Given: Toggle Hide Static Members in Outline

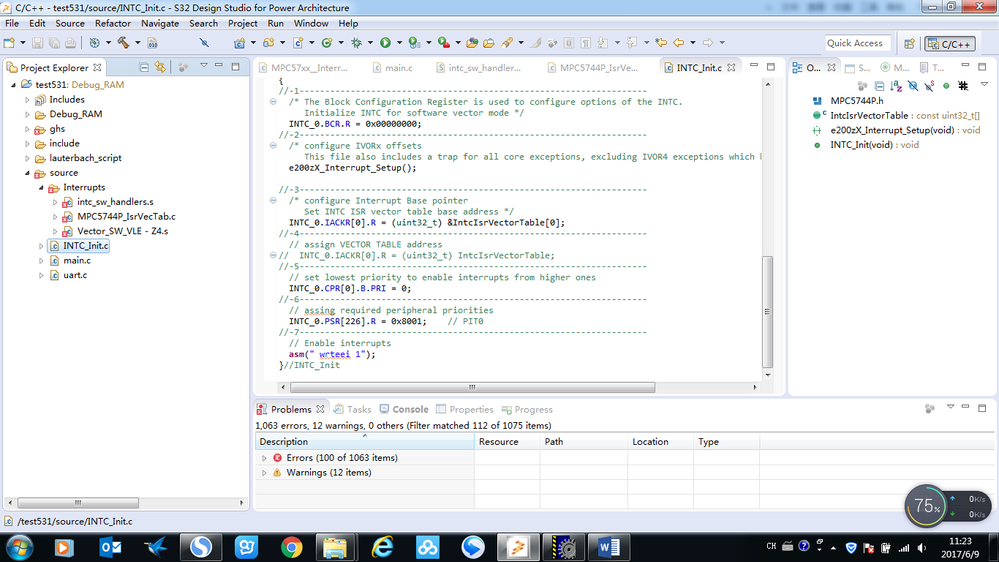Looking at the screenshot, I should tap(930, 85).
